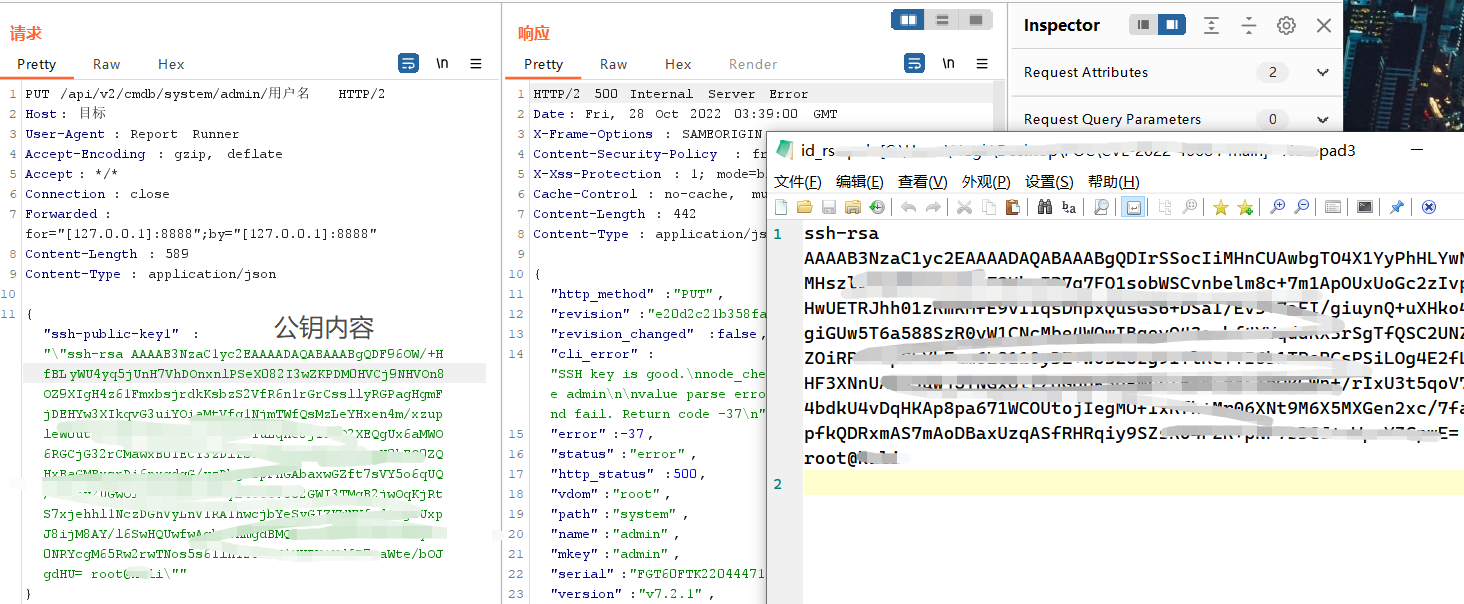Zoom in with magnifier plus icon
Image resolution: width=1464 pixels, height=604 pixels.
point(1277,207)
